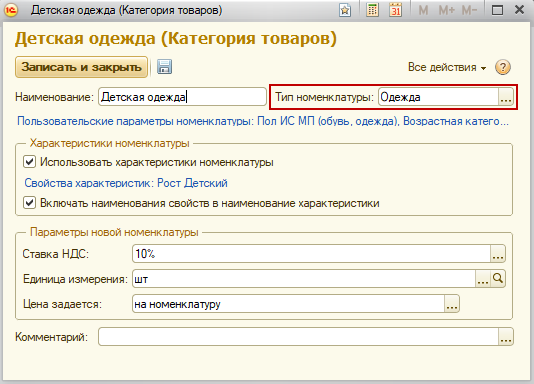534x384 pixels.
Task: Click the floppy disk save icon
Action: pyautogui.click(x=164, y=67)
